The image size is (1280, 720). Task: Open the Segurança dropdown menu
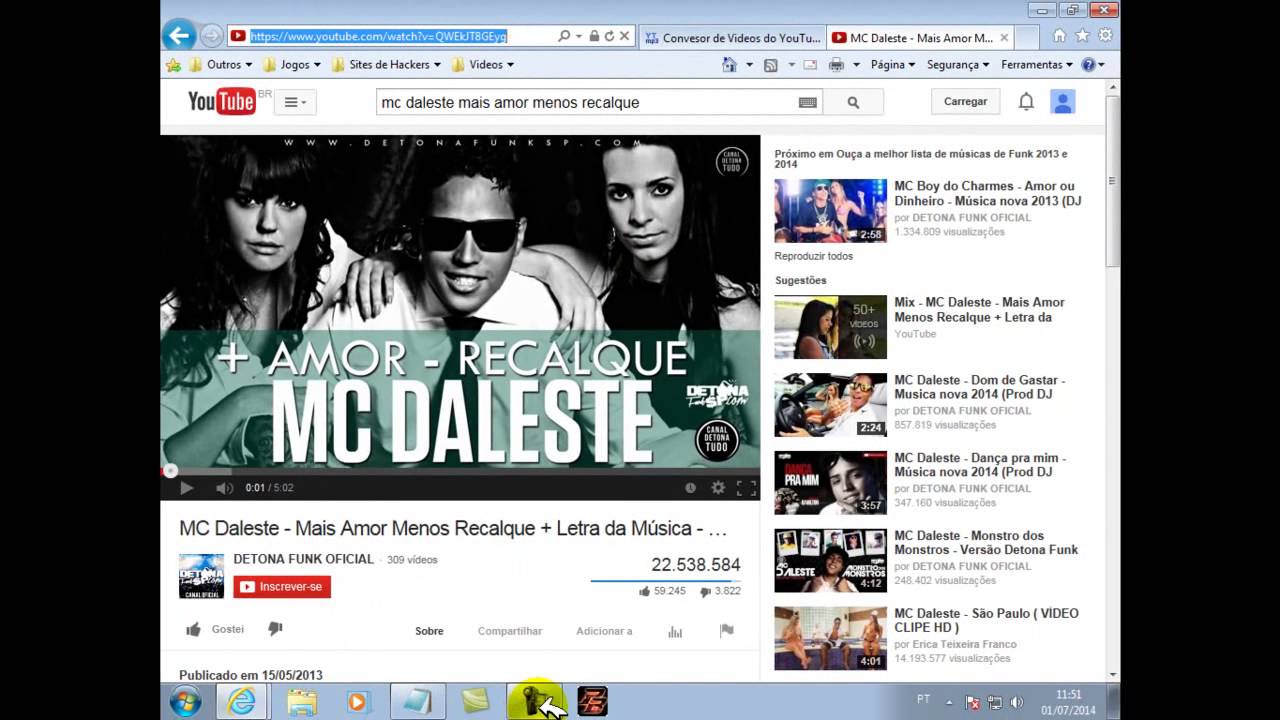coord(958,65)
